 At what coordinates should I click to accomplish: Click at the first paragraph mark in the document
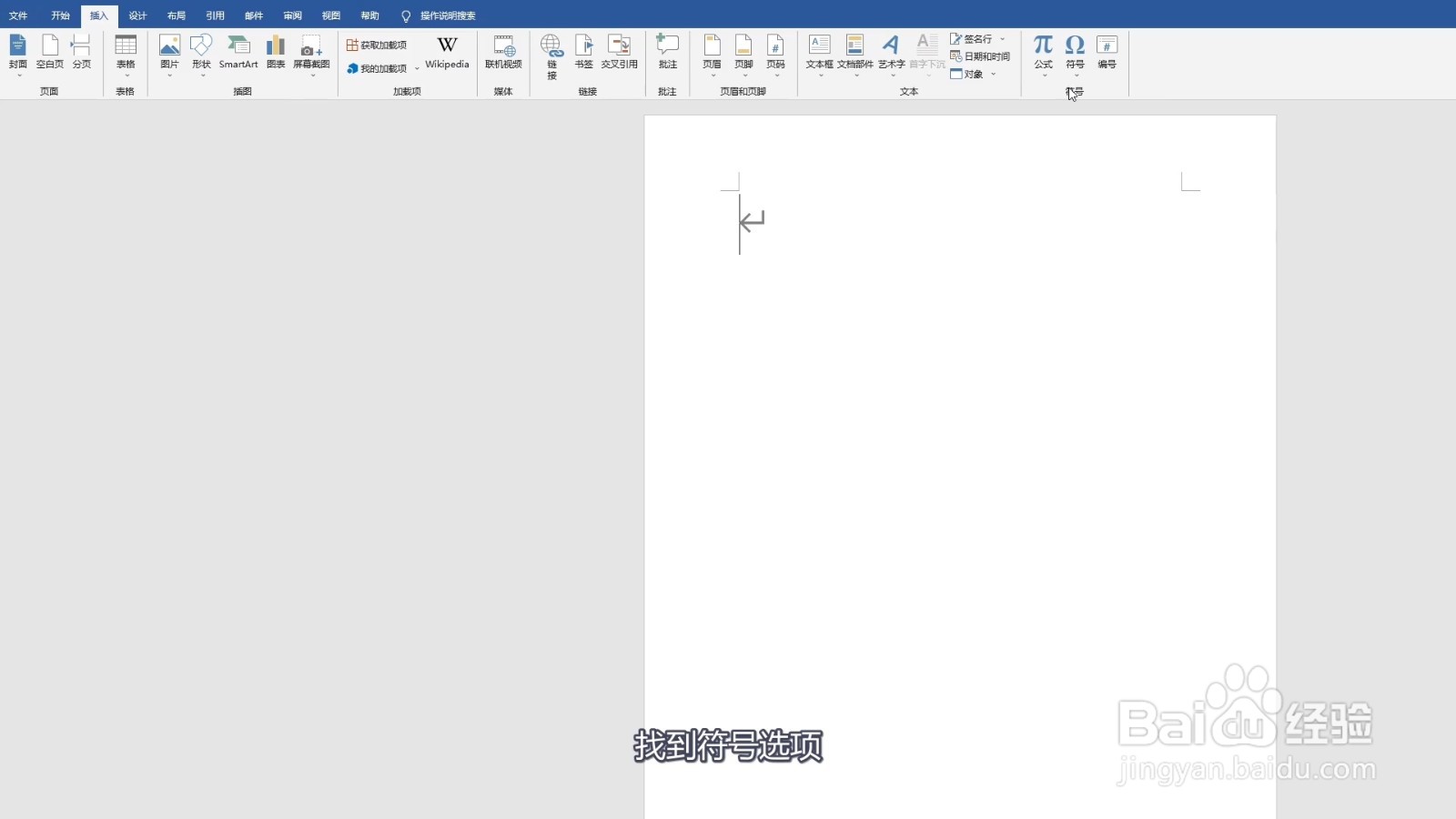752,221
